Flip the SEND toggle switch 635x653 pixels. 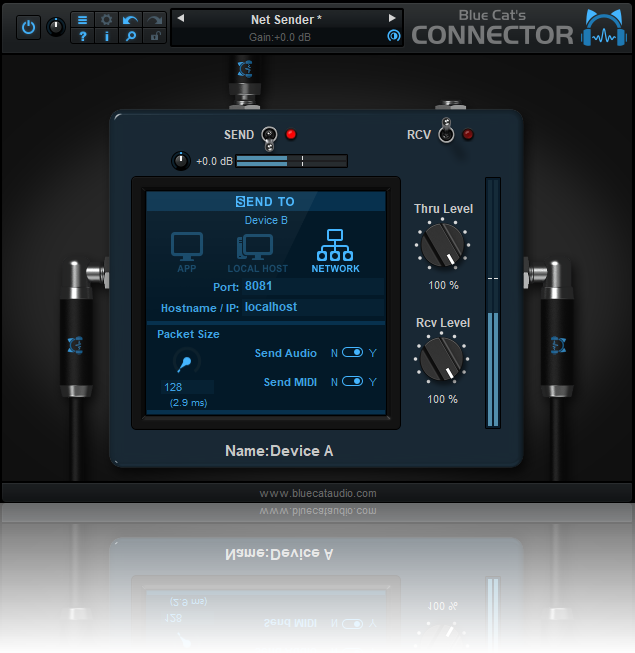coord(269,138)
